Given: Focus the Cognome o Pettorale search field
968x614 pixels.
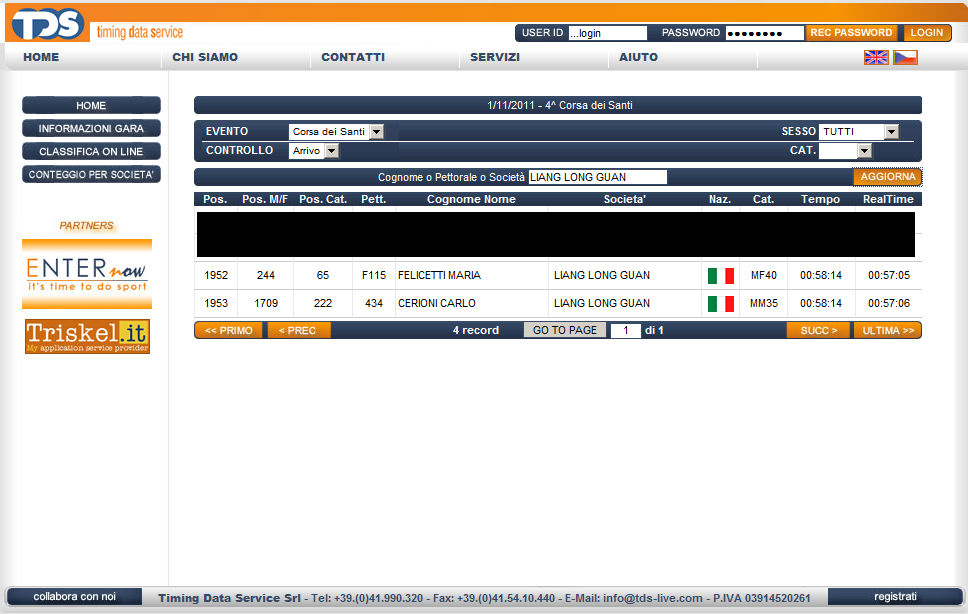Looking at the screenshot, I should tap(596, 177).
